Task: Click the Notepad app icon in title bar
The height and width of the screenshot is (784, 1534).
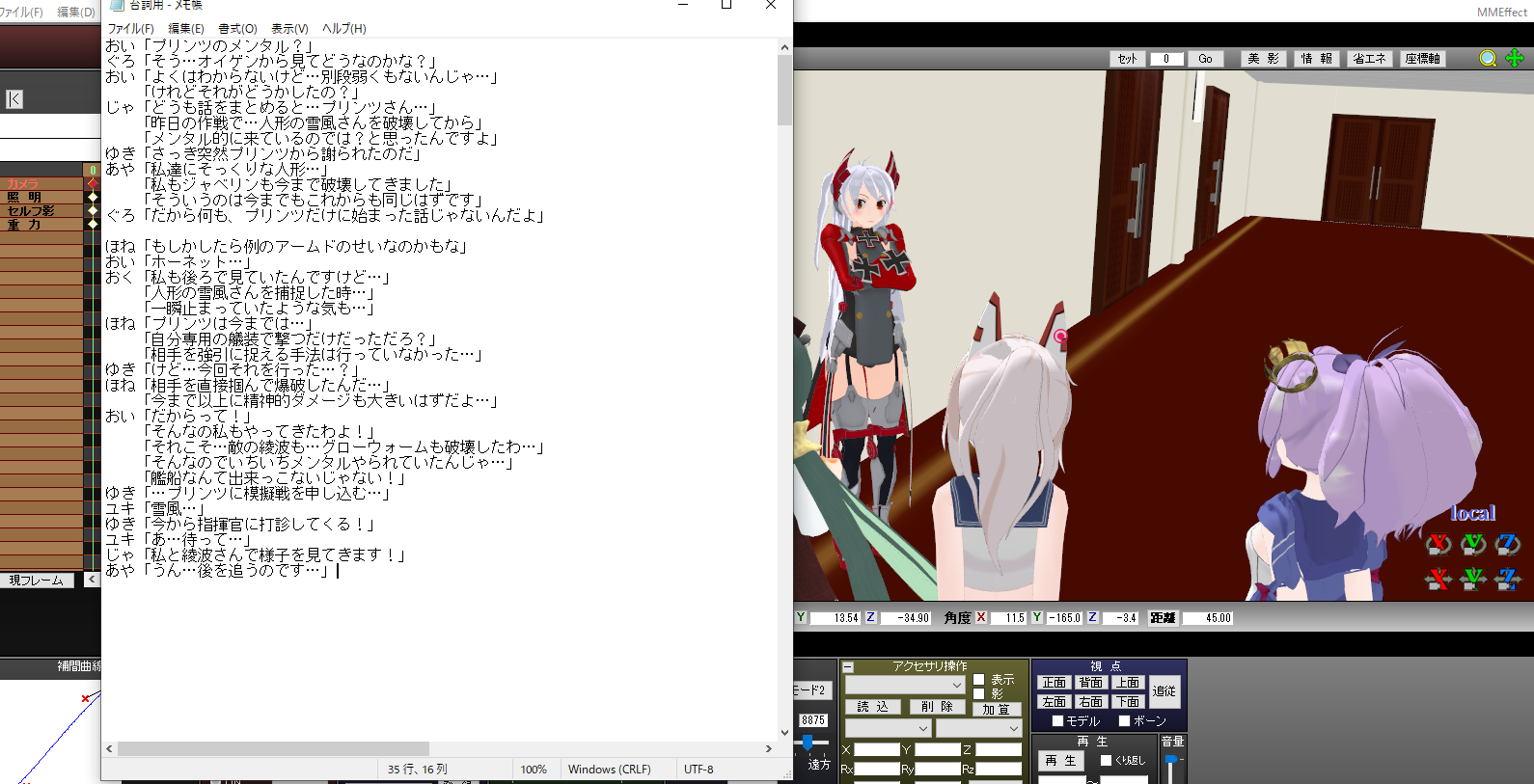Action: (117, 5)
